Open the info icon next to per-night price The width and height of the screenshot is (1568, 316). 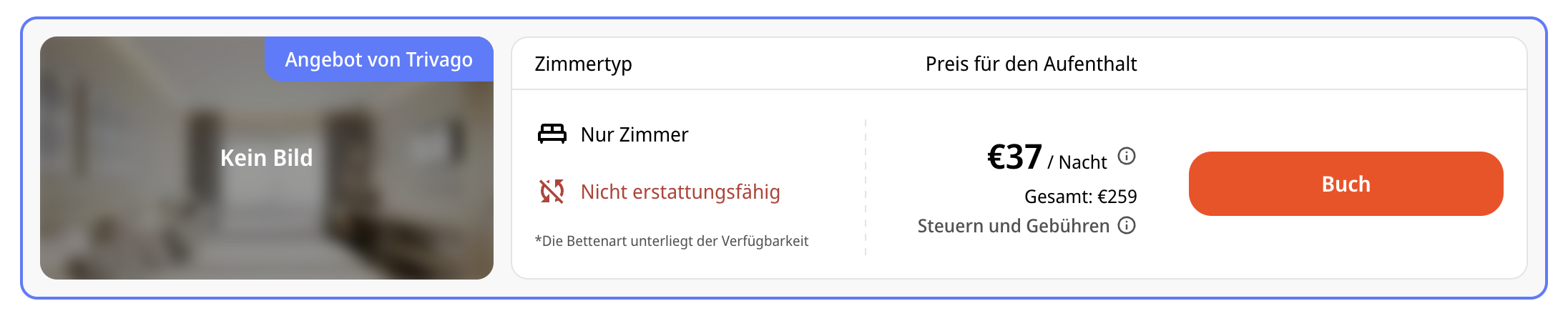click(x=1127, y=156)
